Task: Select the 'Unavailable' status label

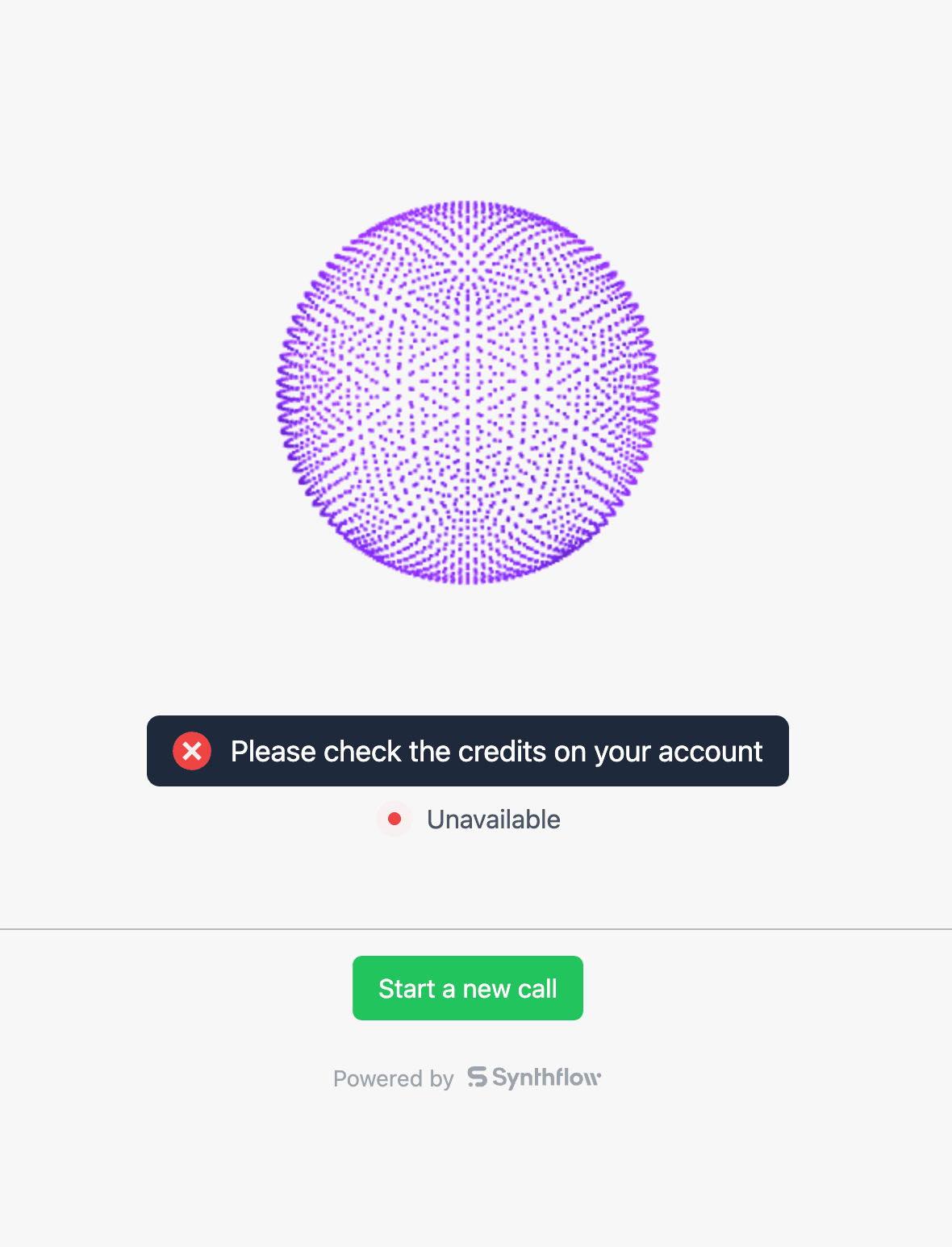Action: [493, 820]
